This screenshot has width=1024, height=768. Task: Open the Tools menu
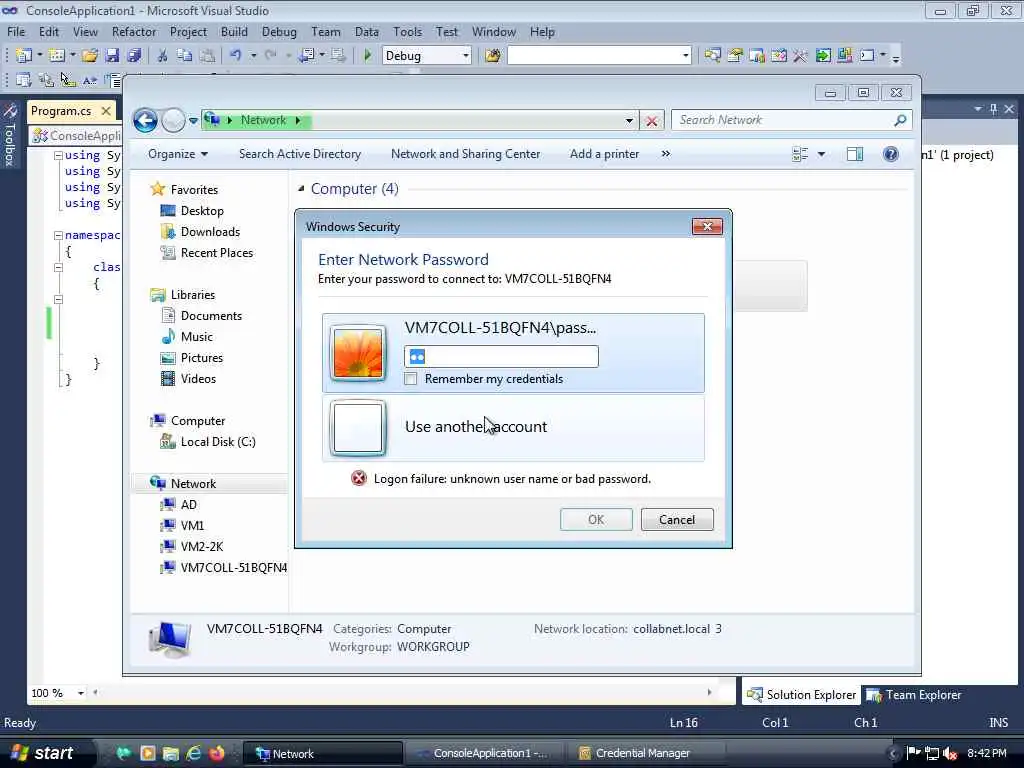point(408,31)
